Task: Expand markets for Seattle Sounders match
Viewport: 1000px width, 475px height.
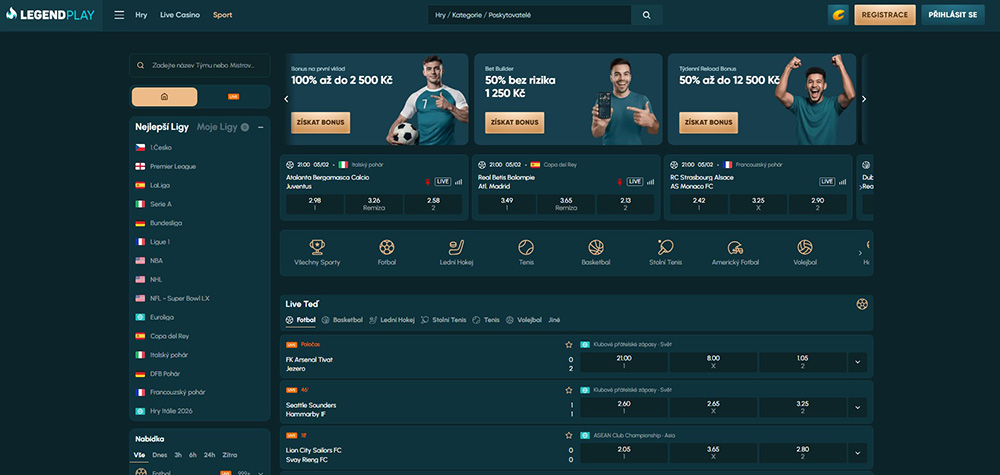Action: point(857,407)
